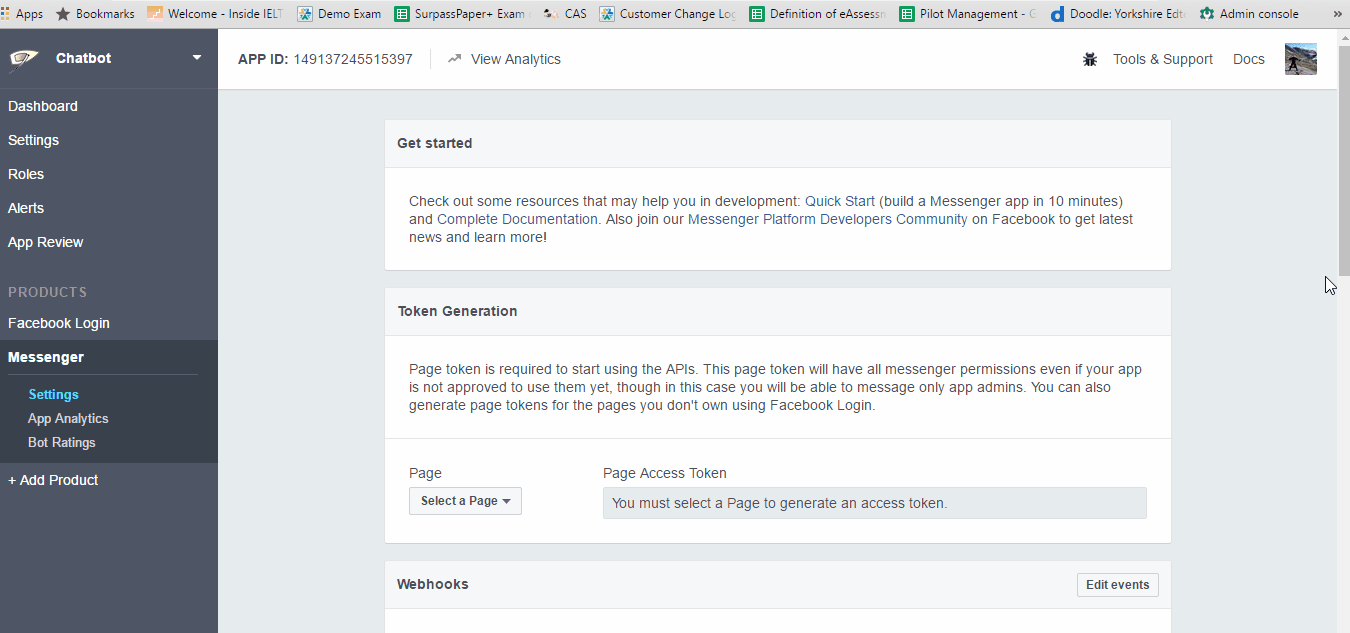Open the Welcome - Inside IELTS bookmark

[x=215, y=14]
